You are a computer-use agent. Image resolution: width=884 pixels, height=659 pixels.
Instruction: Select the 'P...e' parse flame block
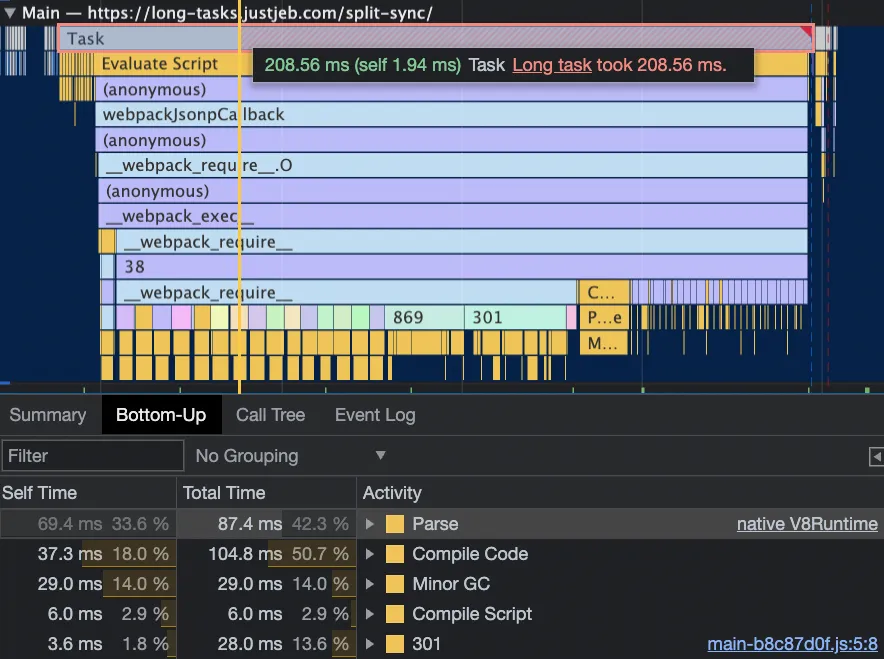tap(603, 317)
